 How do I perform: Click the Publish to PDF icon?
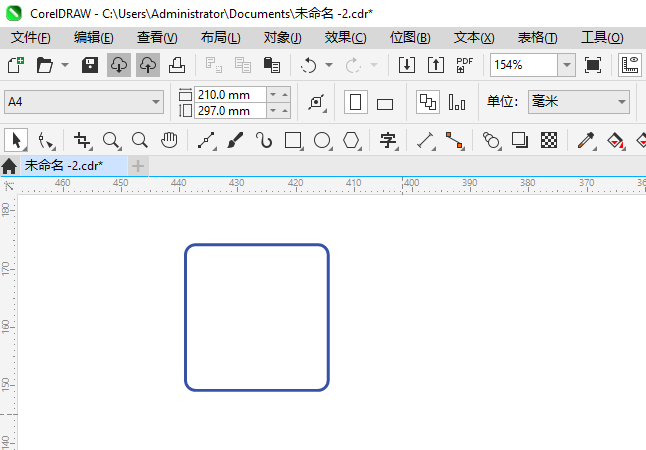[x=464, y=65]
